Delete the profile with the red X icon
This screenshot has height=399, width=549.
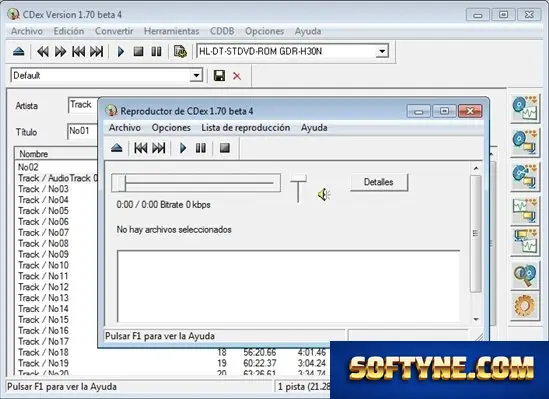(237, 76)
